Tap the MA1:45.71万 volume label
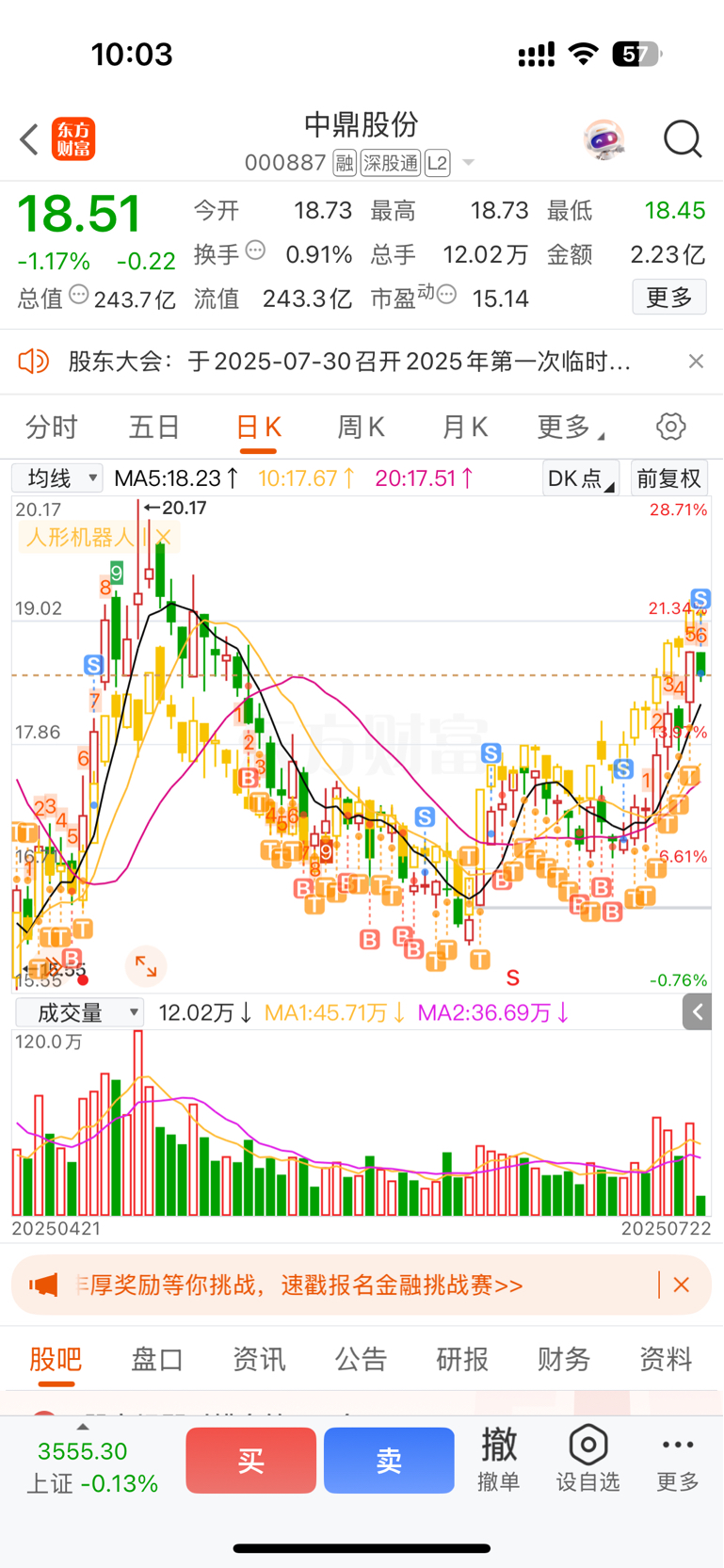The width and height of the screenshot is (724, 1568). click(x=335, y=1013)
